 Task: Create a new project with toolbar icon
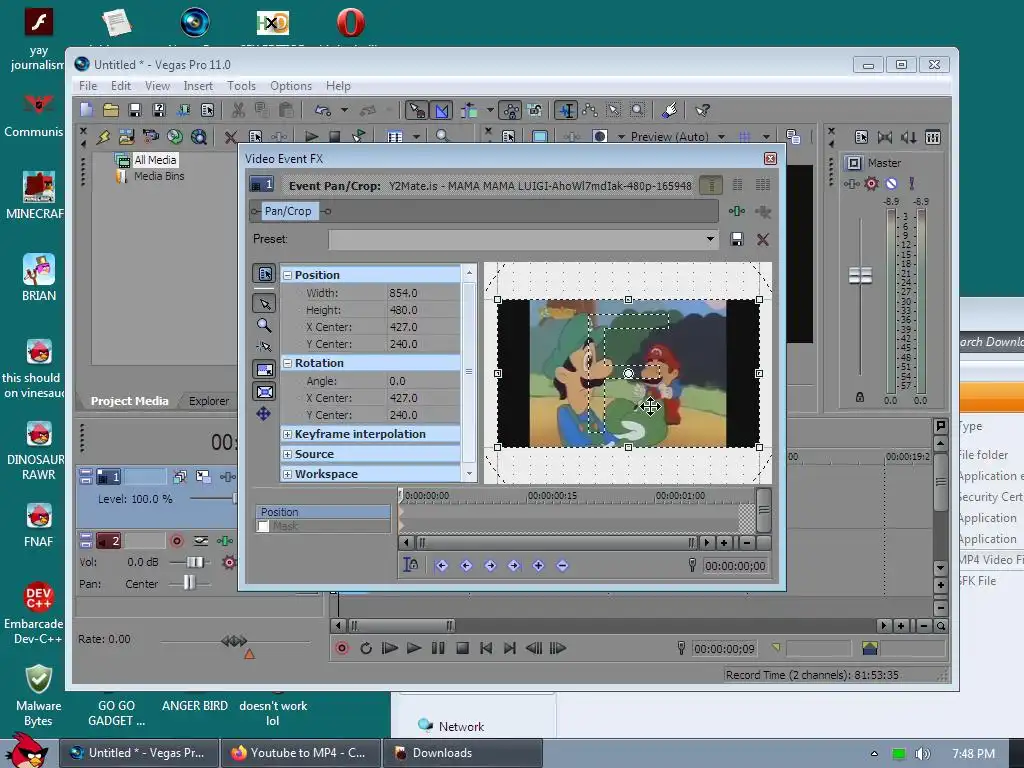click(x=86, y=110)
